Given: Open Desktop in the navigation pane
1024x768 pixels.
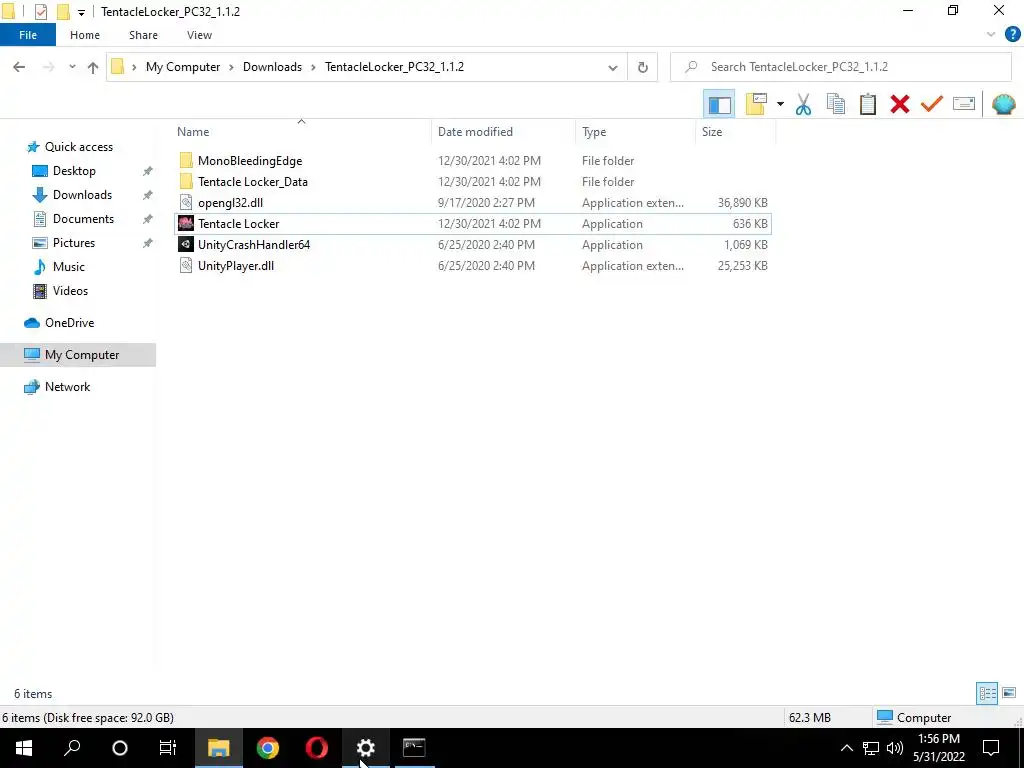Looking at the screenshot, I should tap(74, 171).
